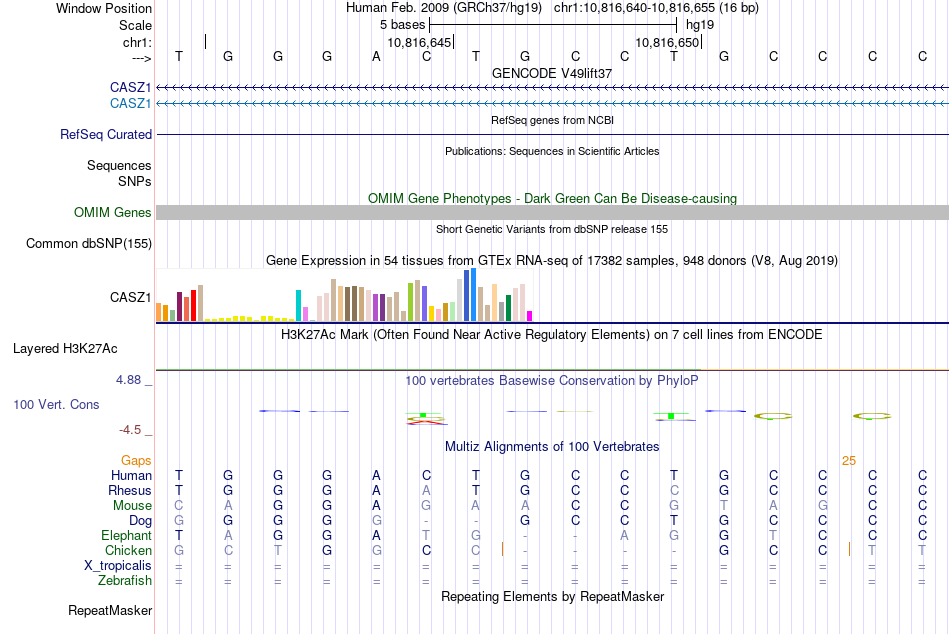Click 'Multiz Alignments of 100 Vertebrates' title
This screenshot has width=950, height=634.
[x=552, y=447]
